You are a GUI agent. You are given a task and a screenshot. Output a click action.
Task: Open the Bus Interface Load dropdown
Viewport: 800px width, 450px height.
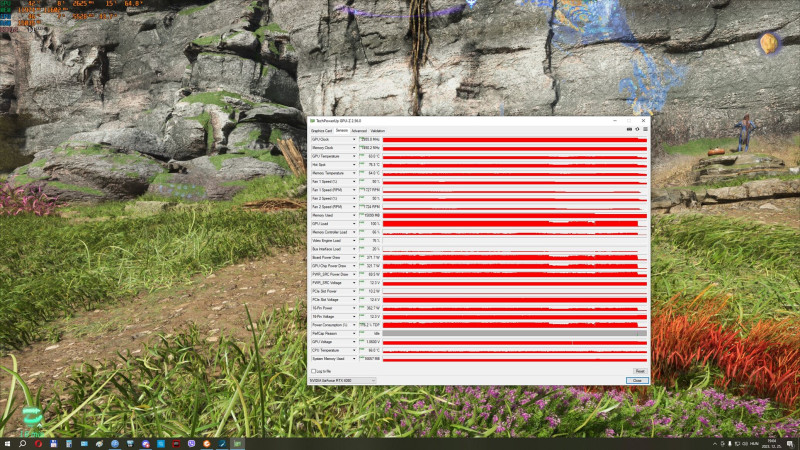(354, 249)
